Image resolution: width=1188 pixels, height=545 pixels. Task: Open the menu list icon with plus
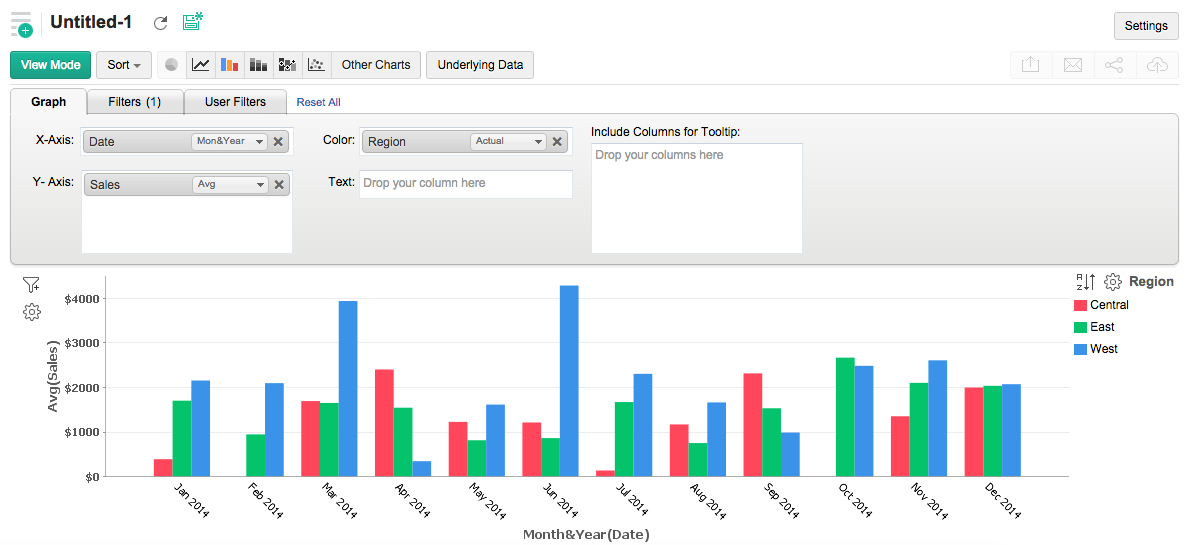(x=21, y=24)
